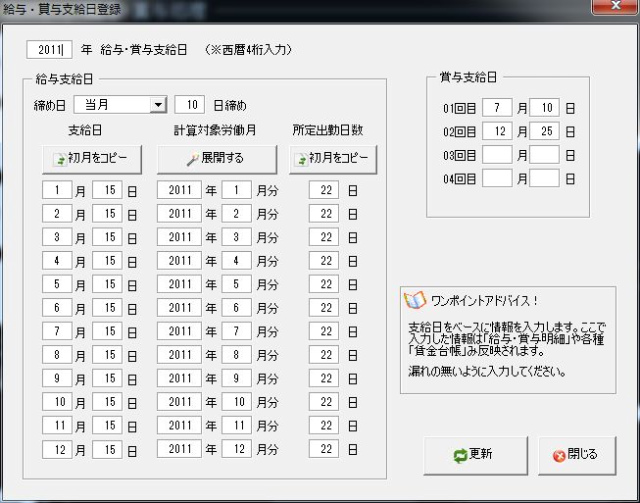The image size is (640, 503).
Task: Click the copy icon on 所定出勤日数 初月をコピー button
Action: click(301, 160)
